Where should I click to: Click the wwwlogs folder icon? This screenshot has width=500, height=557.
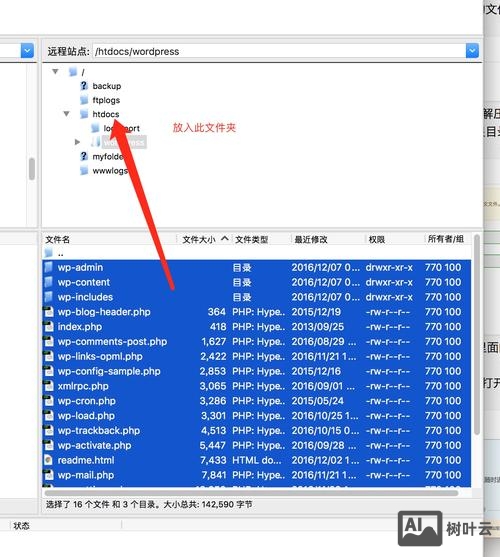point(84,170)
